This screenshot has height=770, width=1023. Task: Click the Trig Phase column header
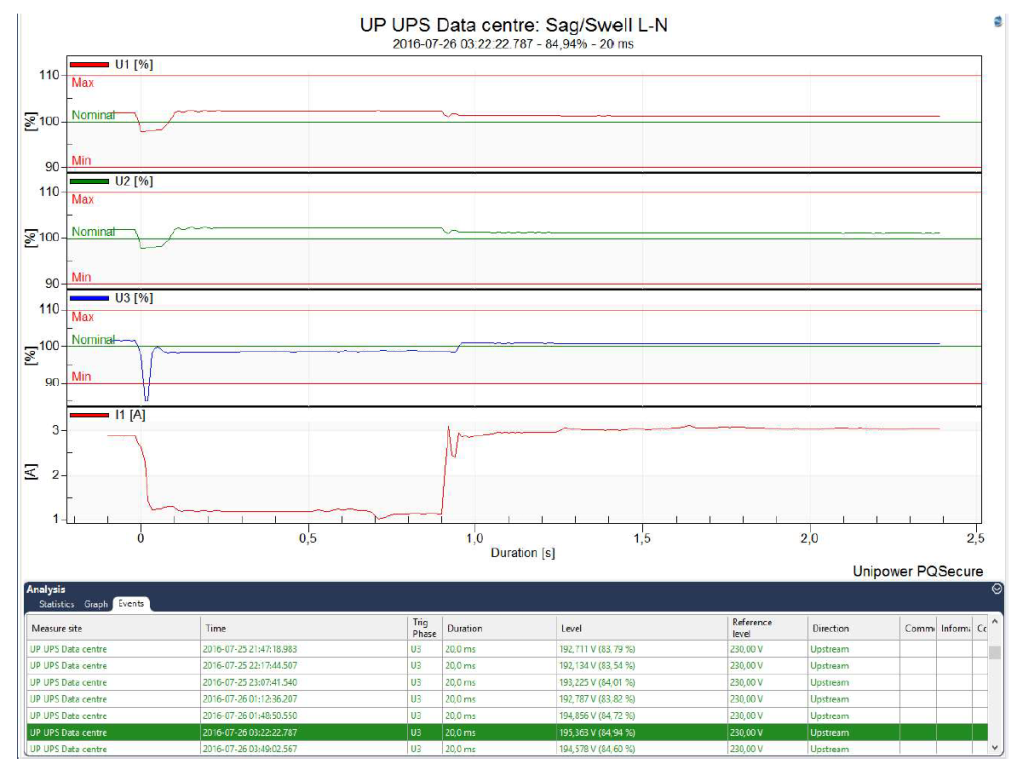pos(425,628)
